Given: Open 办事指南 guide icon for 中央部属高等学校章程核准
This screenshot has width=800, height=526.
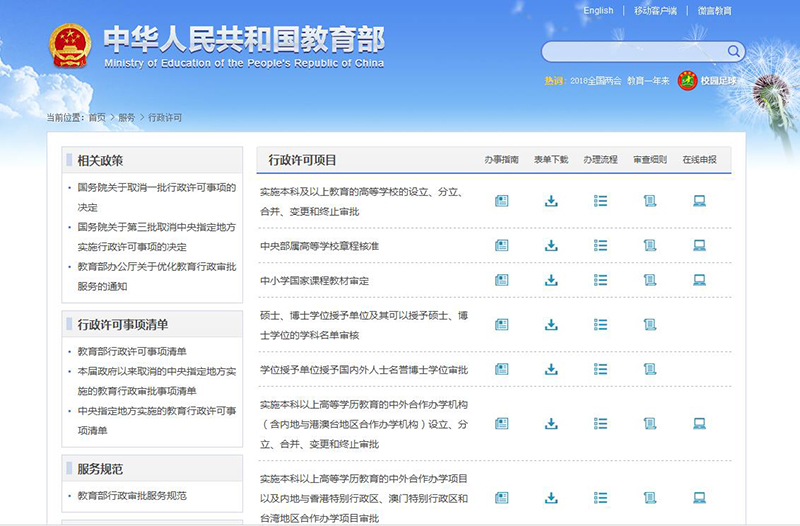Looking at the screenshot, I should point(502,245).
